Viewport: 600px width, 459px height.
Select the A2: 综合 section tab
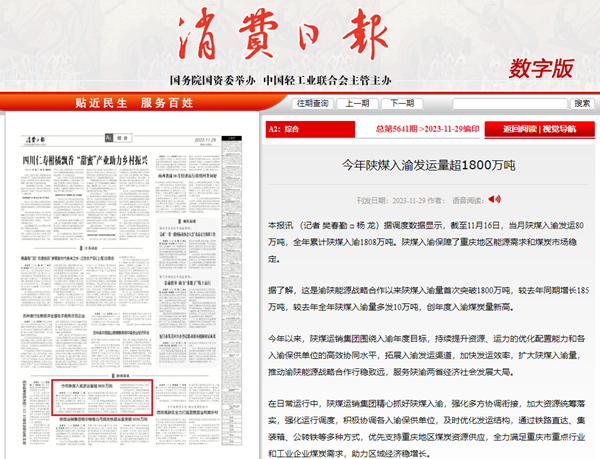310,129
